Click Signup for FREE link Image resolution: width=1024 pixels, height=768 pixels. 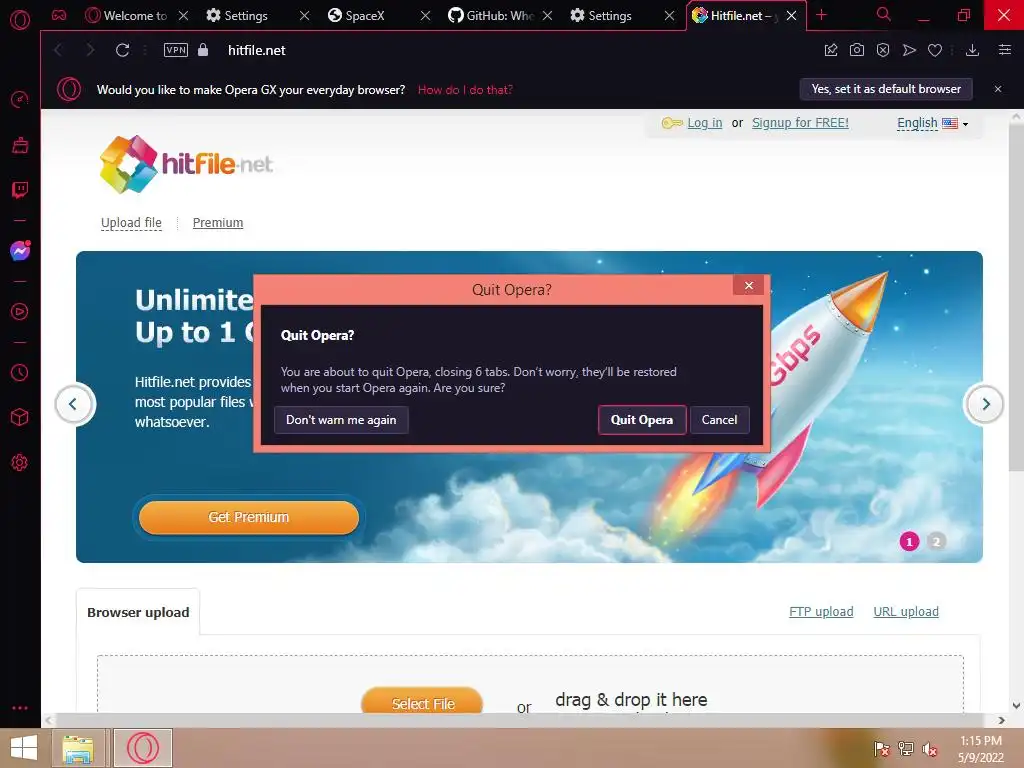click(800, 123)
